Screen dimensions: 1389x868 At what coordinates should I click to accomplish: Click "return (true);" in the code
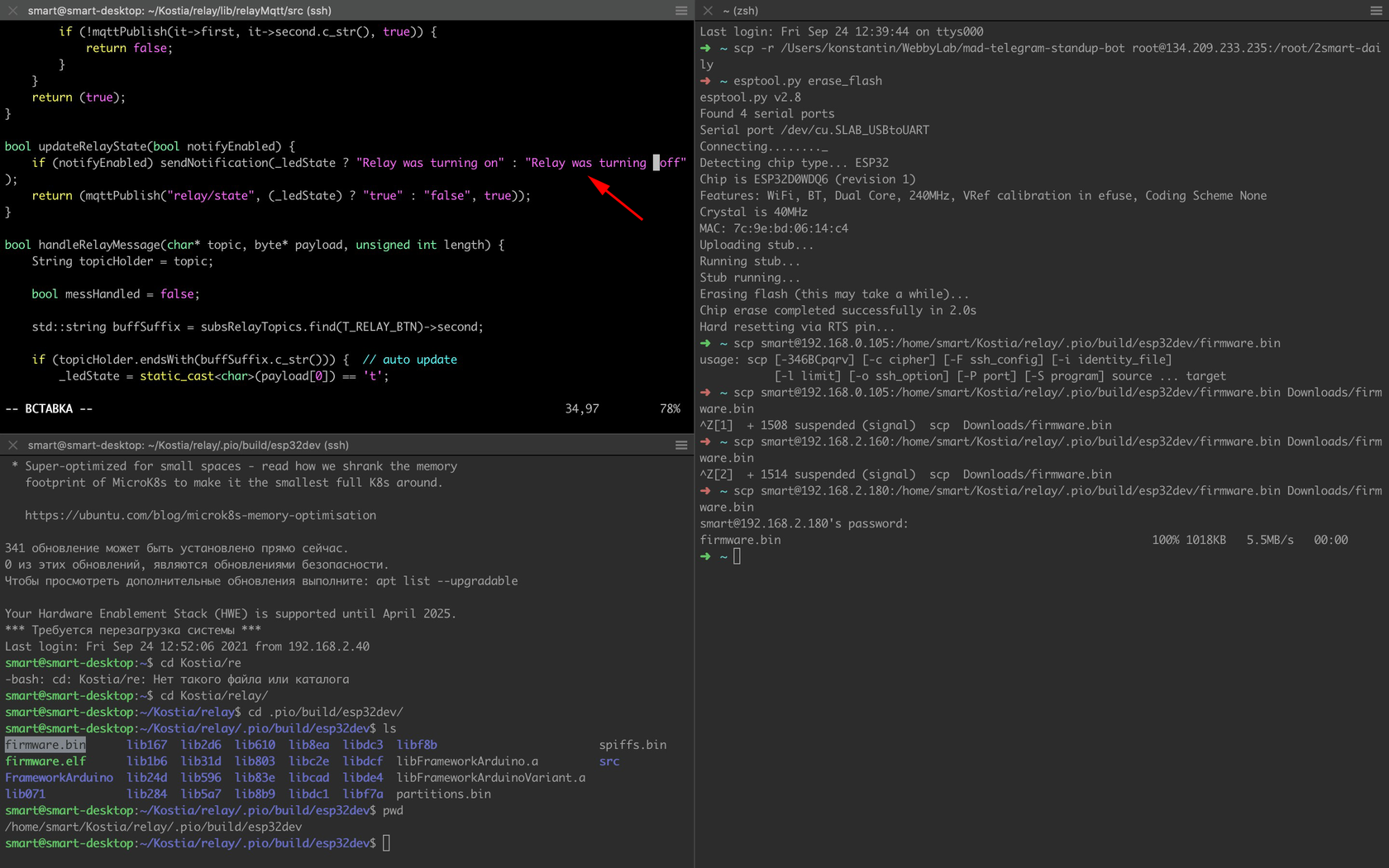pyautogui.click(x=79, y=98)
